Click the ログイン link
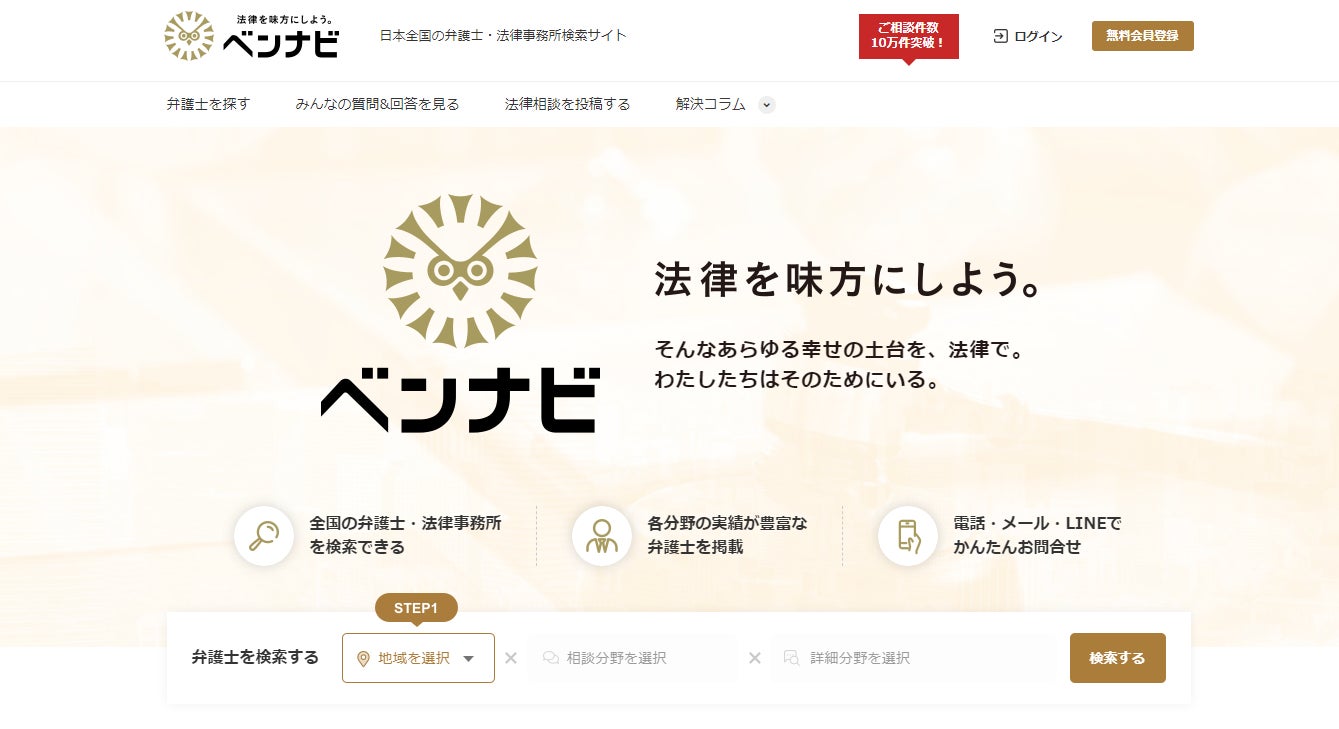Image resolution: width=1339 pixels, height=729 pixels. (x=1028, y=36)
